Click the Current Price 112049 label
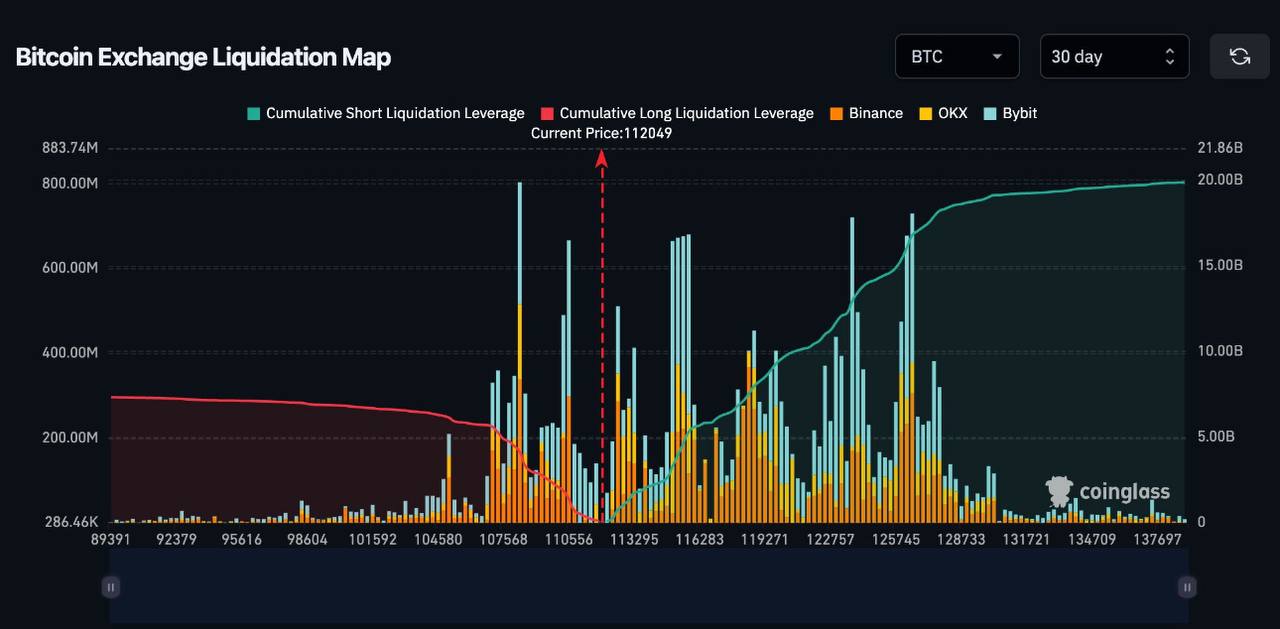1280x629 pixels. 601,133
